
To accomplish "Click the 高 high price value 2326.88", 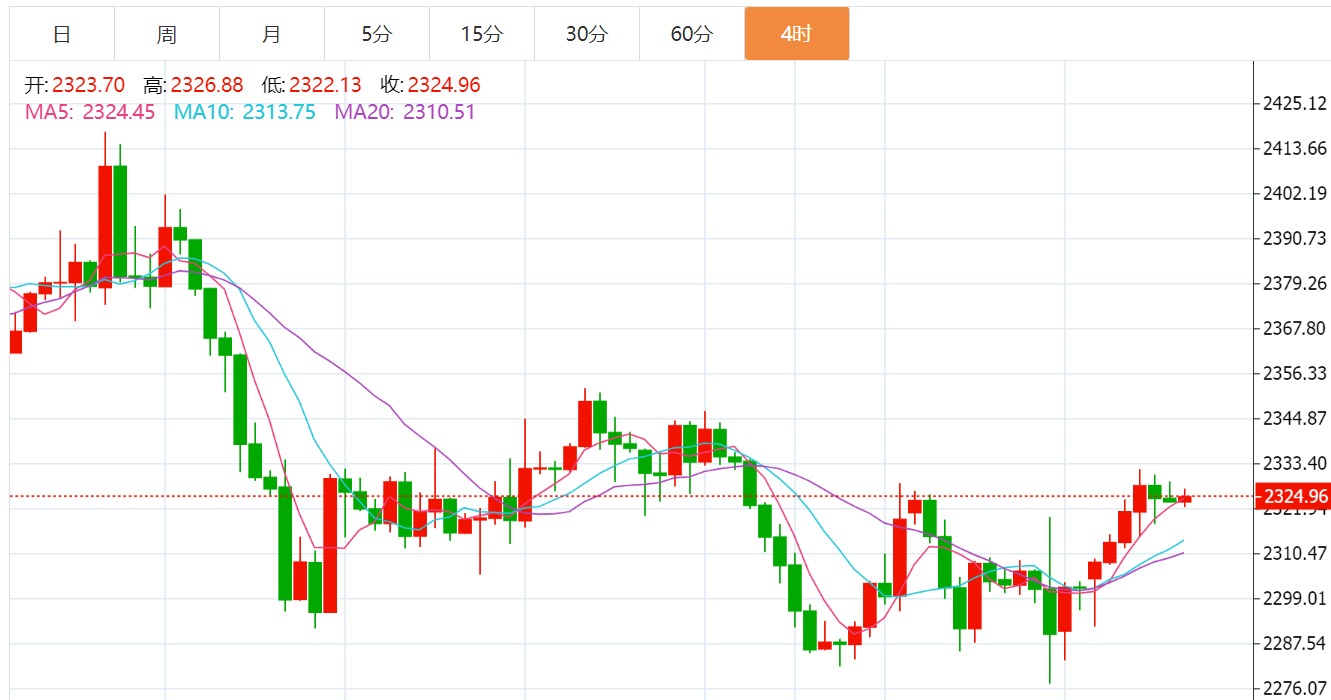I will 207,85.
